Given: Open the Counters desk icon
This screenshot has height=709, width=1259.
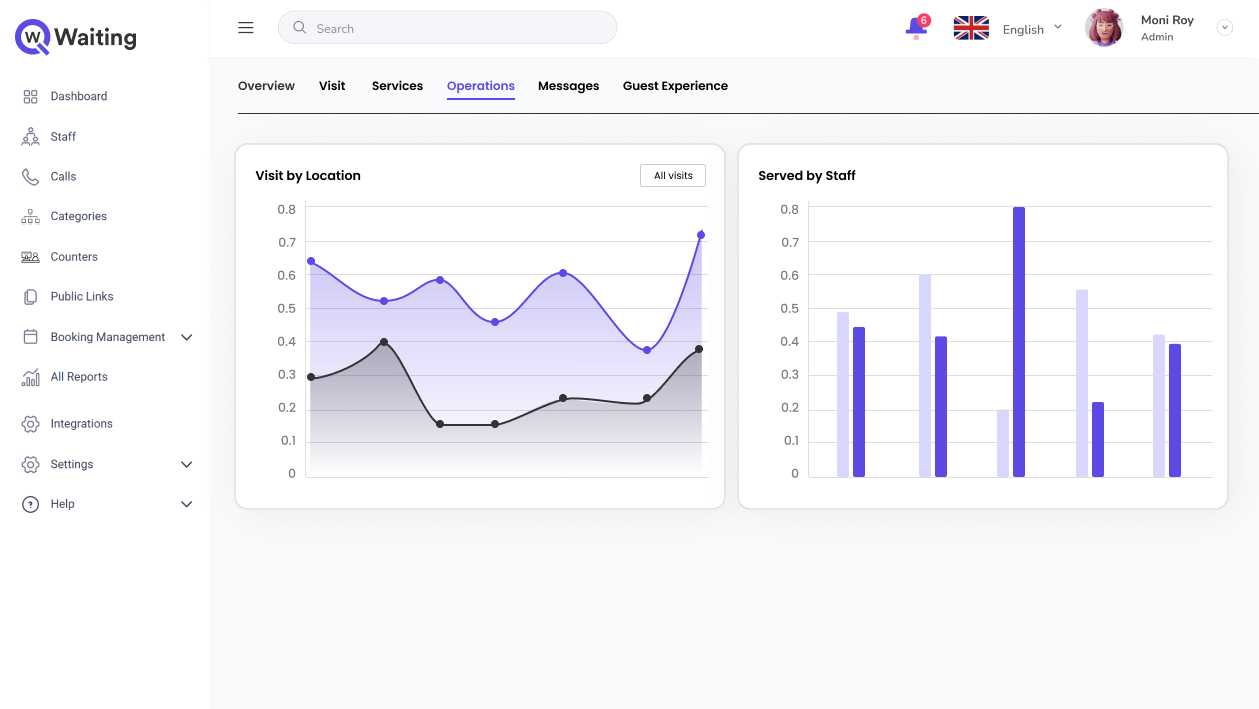Looking at the screenshot, I should [30, 257].
